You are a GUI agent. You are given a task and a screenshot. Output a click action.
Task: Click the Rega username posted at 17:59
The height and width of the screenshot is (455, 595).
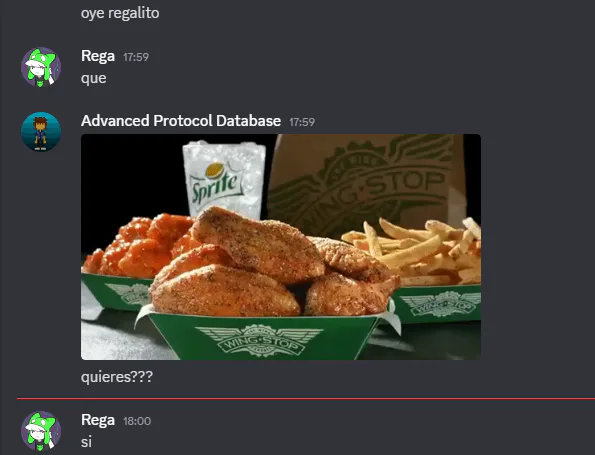point(98,56)
